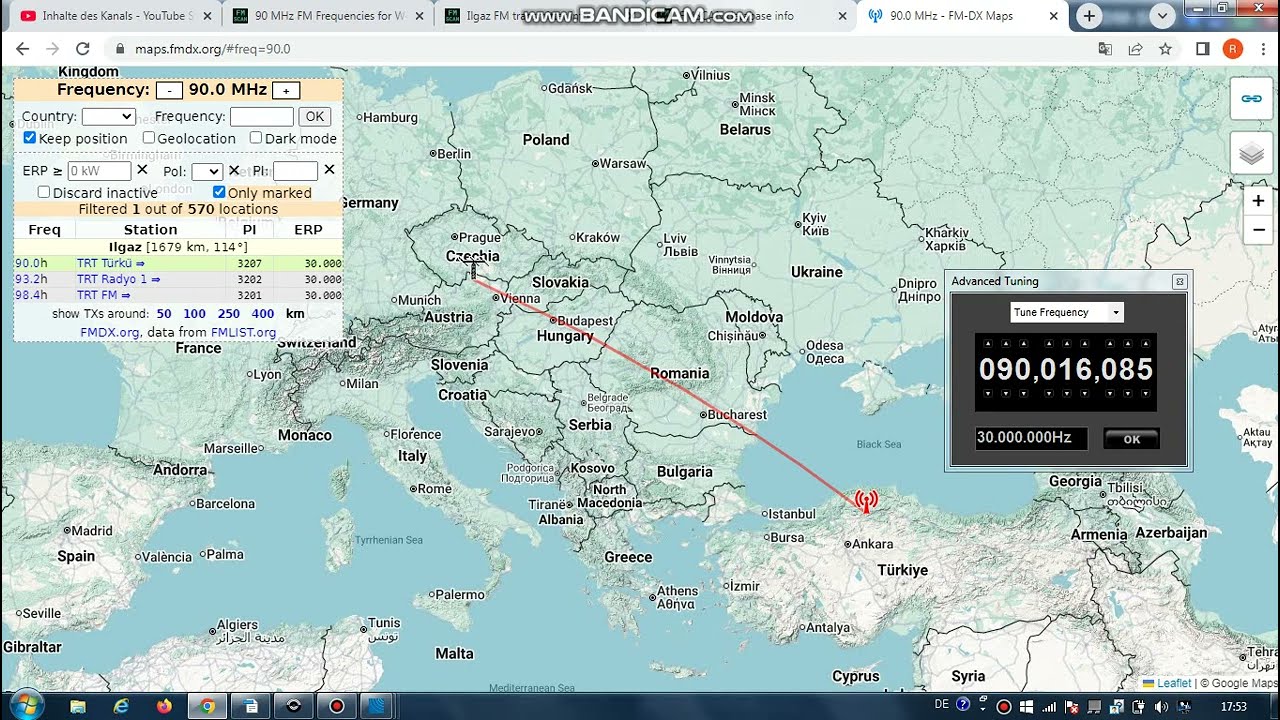Open the map permalink link icon
Screen dimensions: 1280x720
[1251, 98]
